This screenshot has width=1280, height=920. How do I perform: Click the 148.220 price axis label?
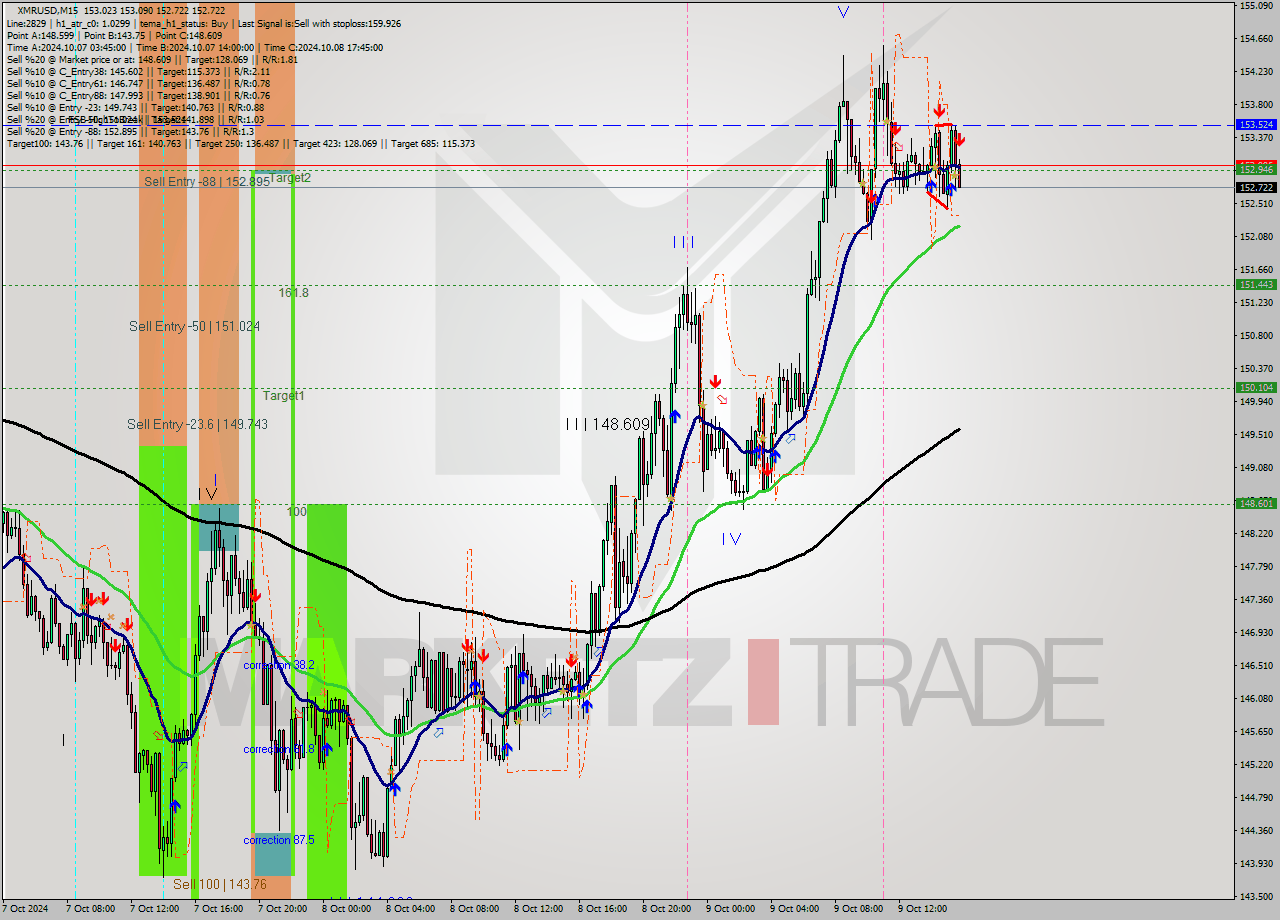click(1256, 534)
